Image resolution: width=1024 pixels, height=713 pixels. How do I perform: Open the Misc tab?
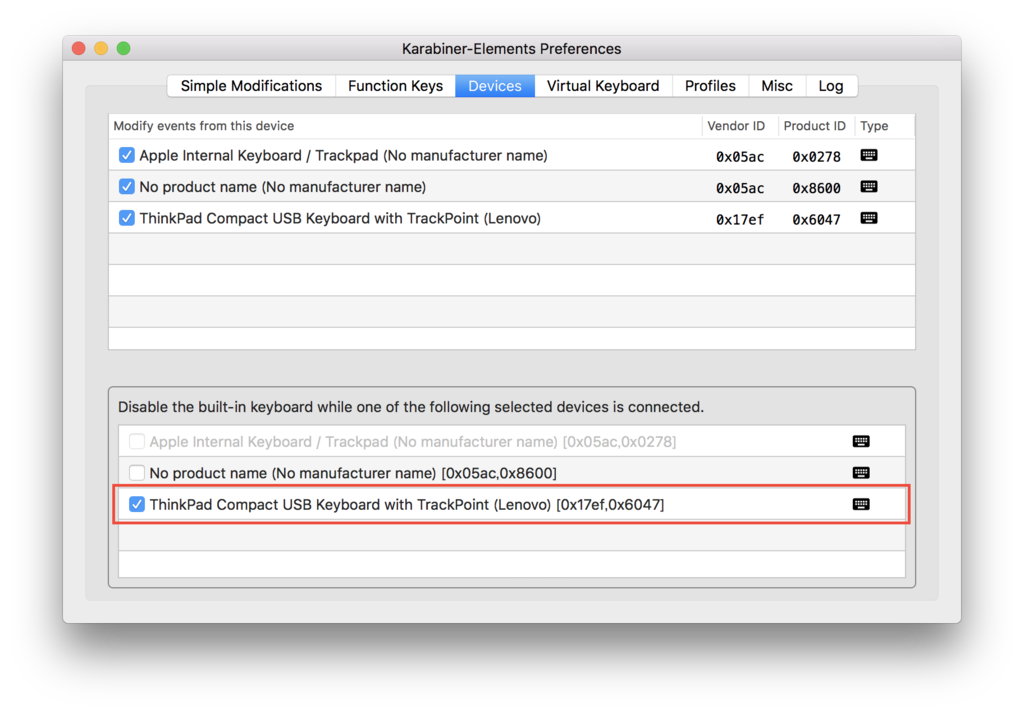(776, 86)
